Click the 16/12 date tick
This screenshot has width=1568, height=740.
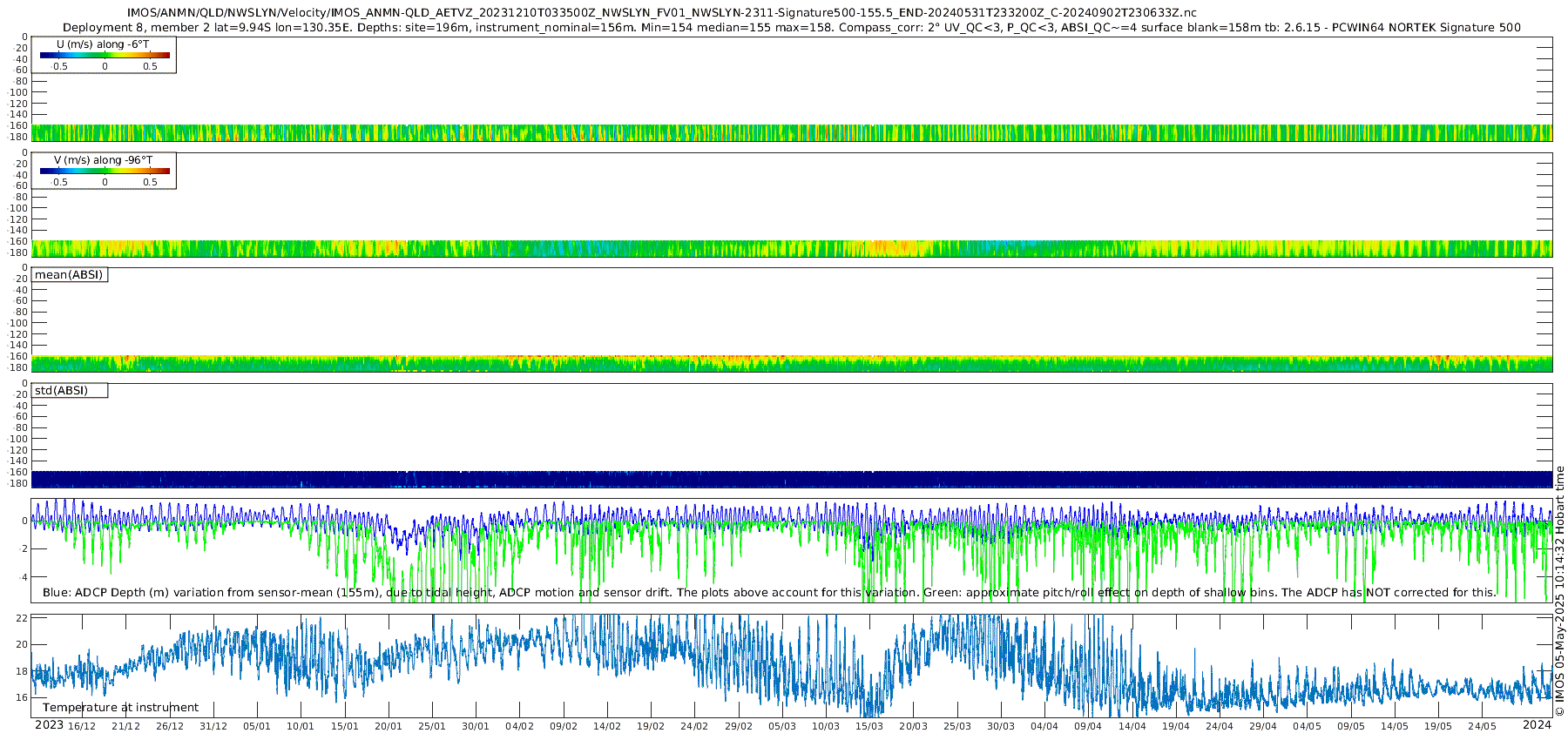tap(82, 726)
